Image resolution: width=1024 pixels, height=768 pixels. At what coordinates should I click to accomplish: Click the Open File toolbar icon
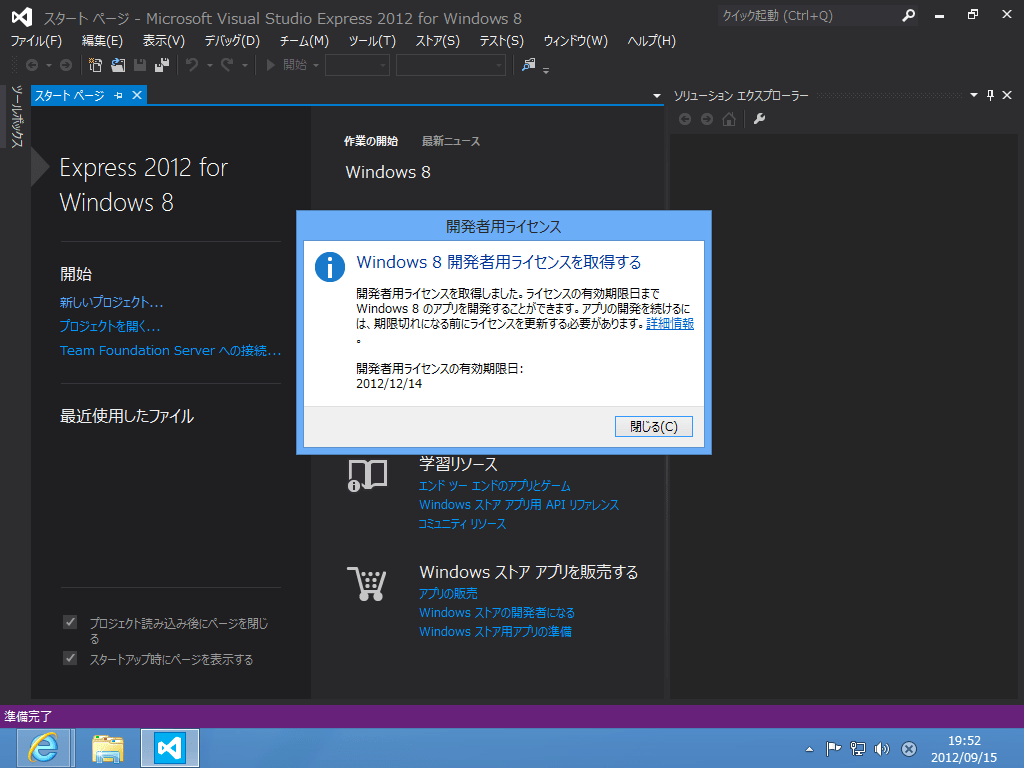click(x=118, y=65)
